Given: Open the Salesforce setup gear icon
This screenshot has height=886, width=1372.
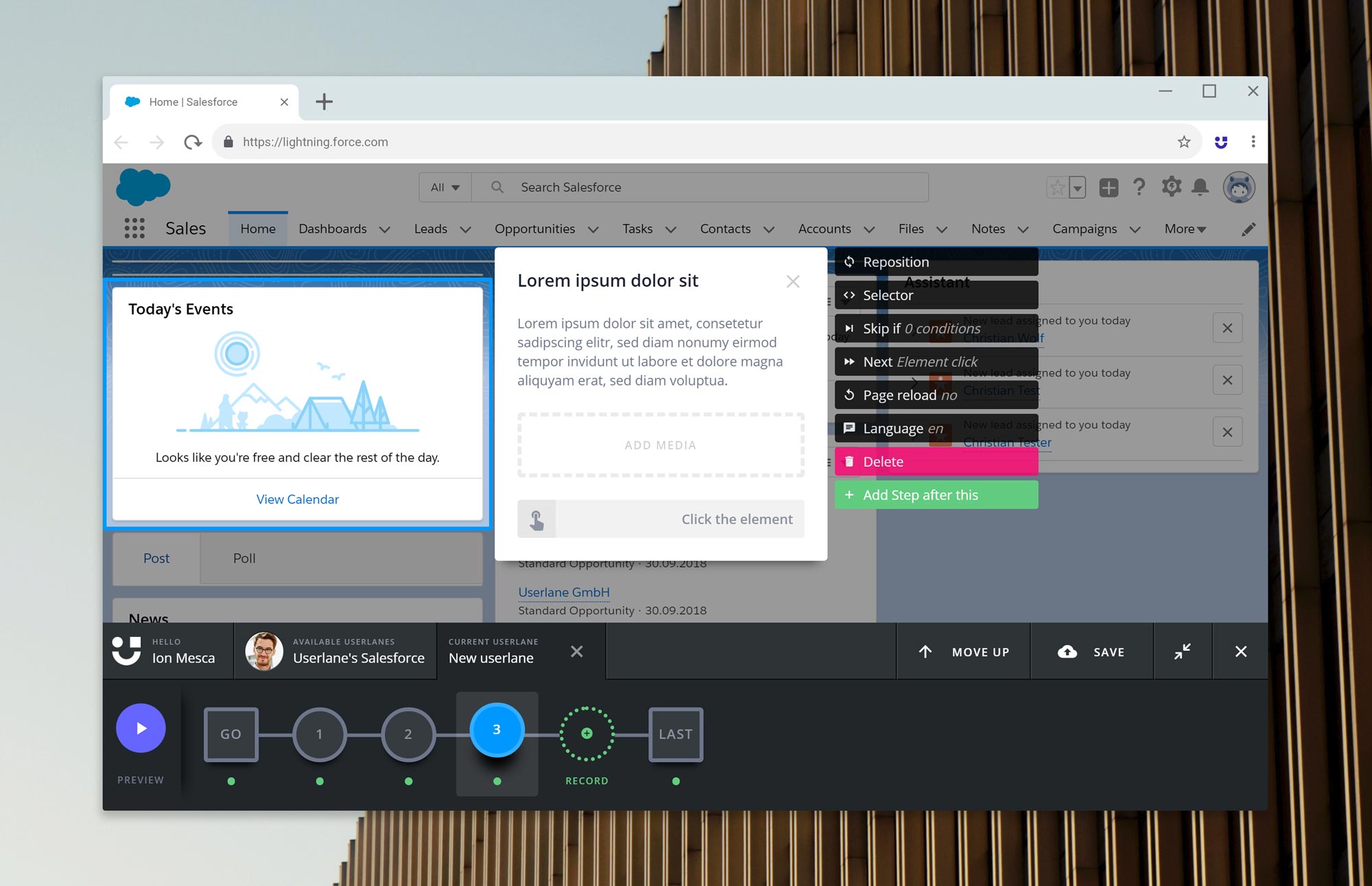Looking at the screenshot, I should coord(1171,187).
